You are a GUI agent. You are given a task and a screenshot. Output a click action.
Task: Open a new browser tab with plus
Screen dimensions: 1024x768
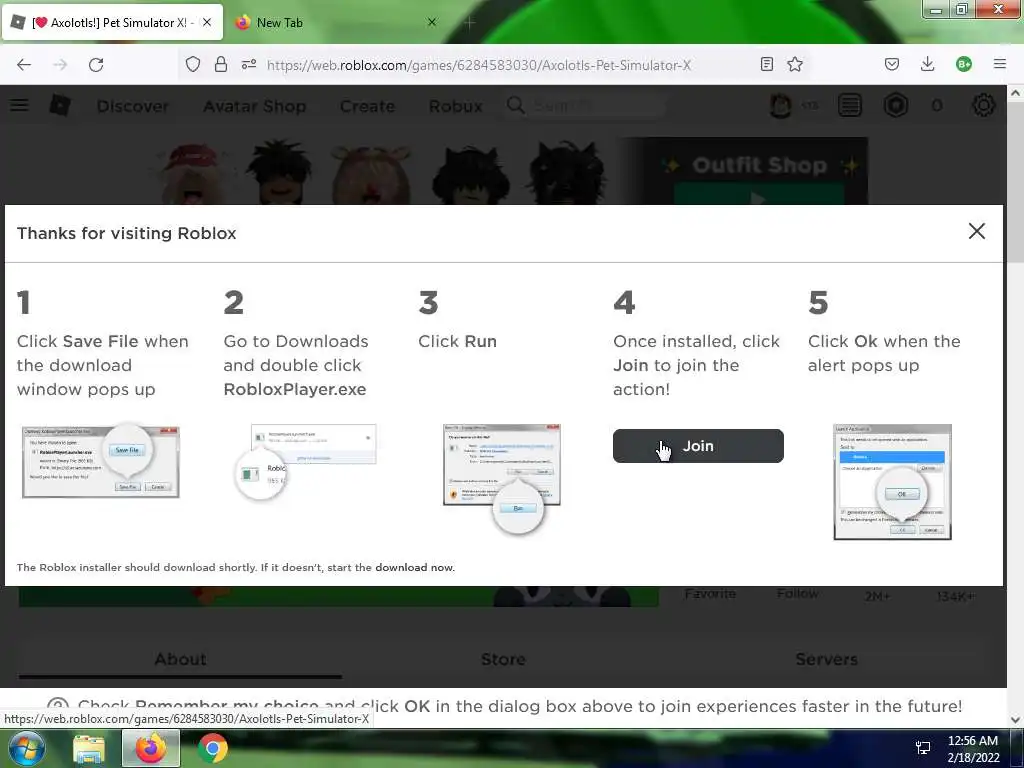click(x=470, y=23)
